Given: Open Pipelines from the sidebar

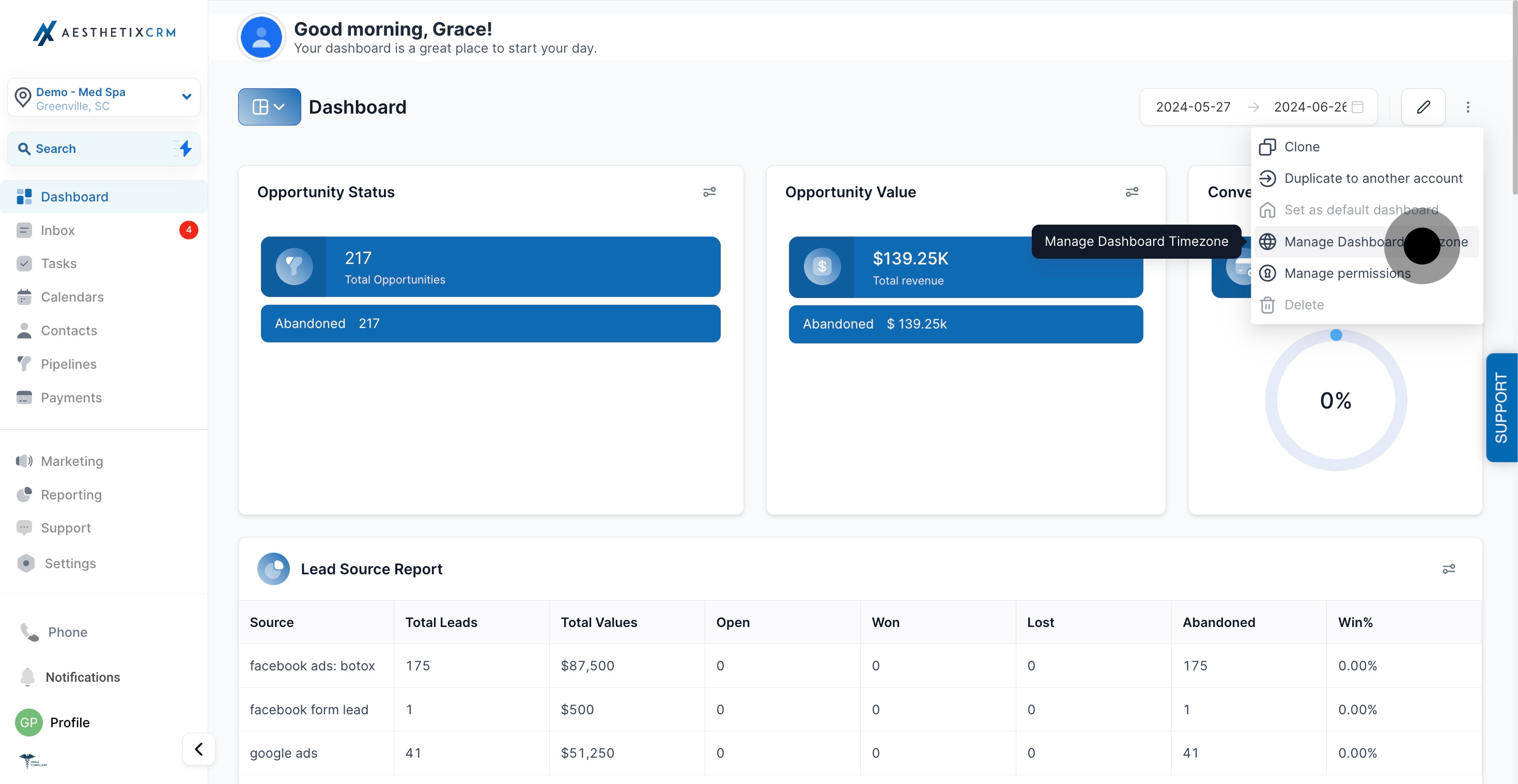Looking at the screenshot, I should pos(68,364).
